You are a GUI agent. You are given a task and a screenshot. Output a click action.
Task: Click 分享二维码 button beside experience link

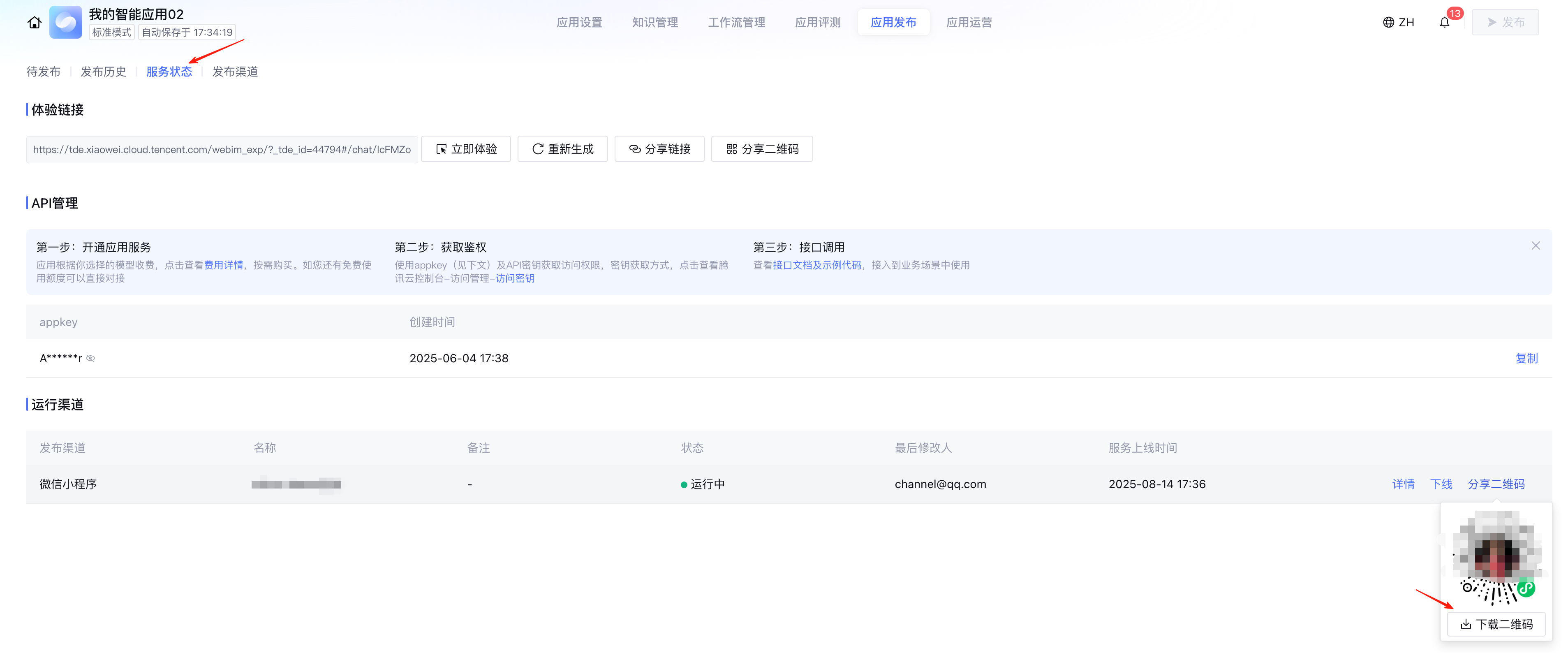762,149
